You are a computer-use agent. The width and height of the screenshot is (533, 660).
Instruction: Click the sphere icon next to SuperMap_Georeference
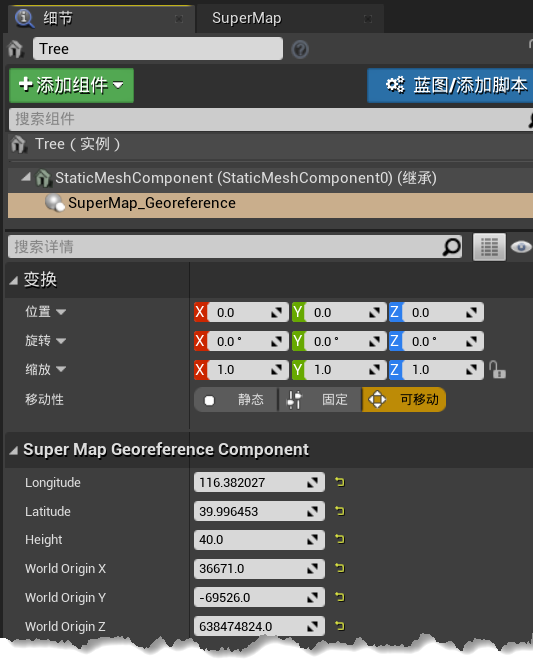point(55,203)
